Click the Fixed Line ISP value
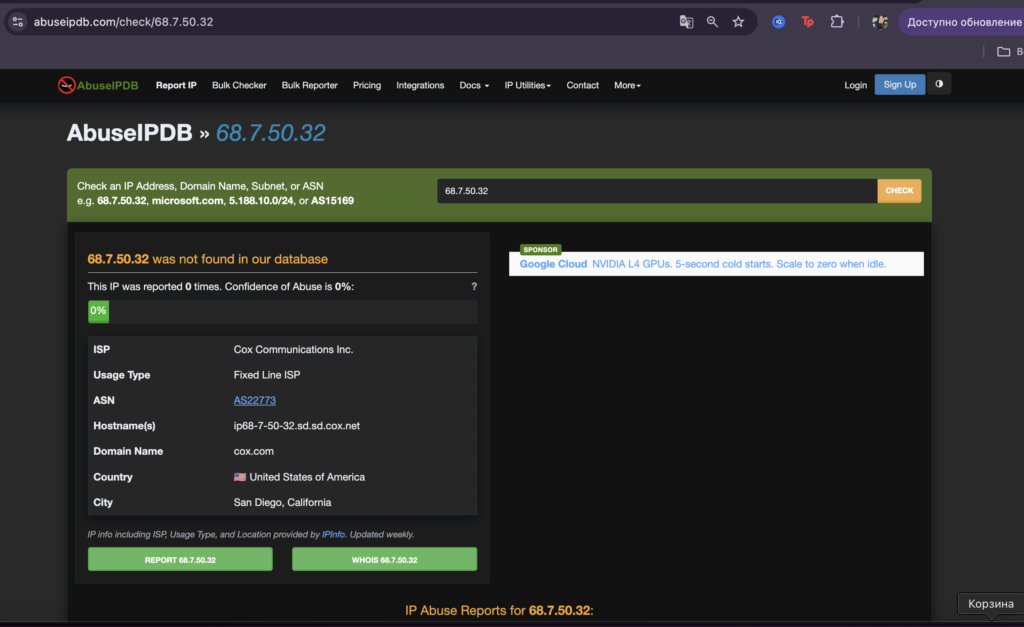 [266, 375]
